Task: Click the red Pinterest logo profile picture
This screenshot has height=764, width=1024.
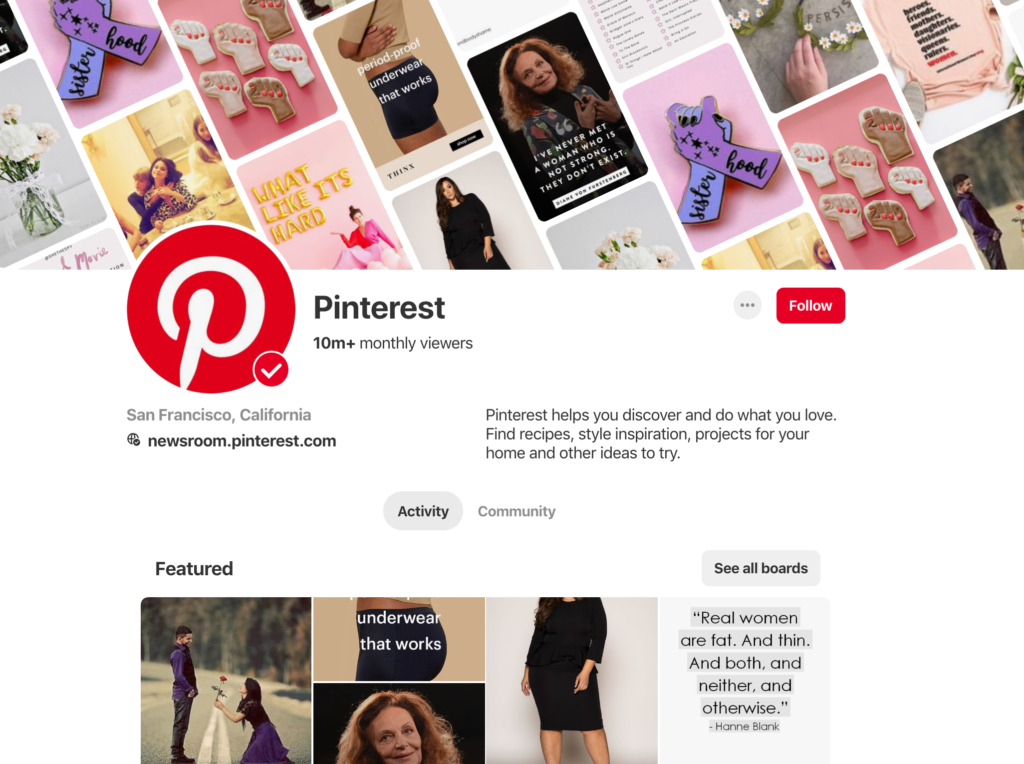Action: [211, 309]
